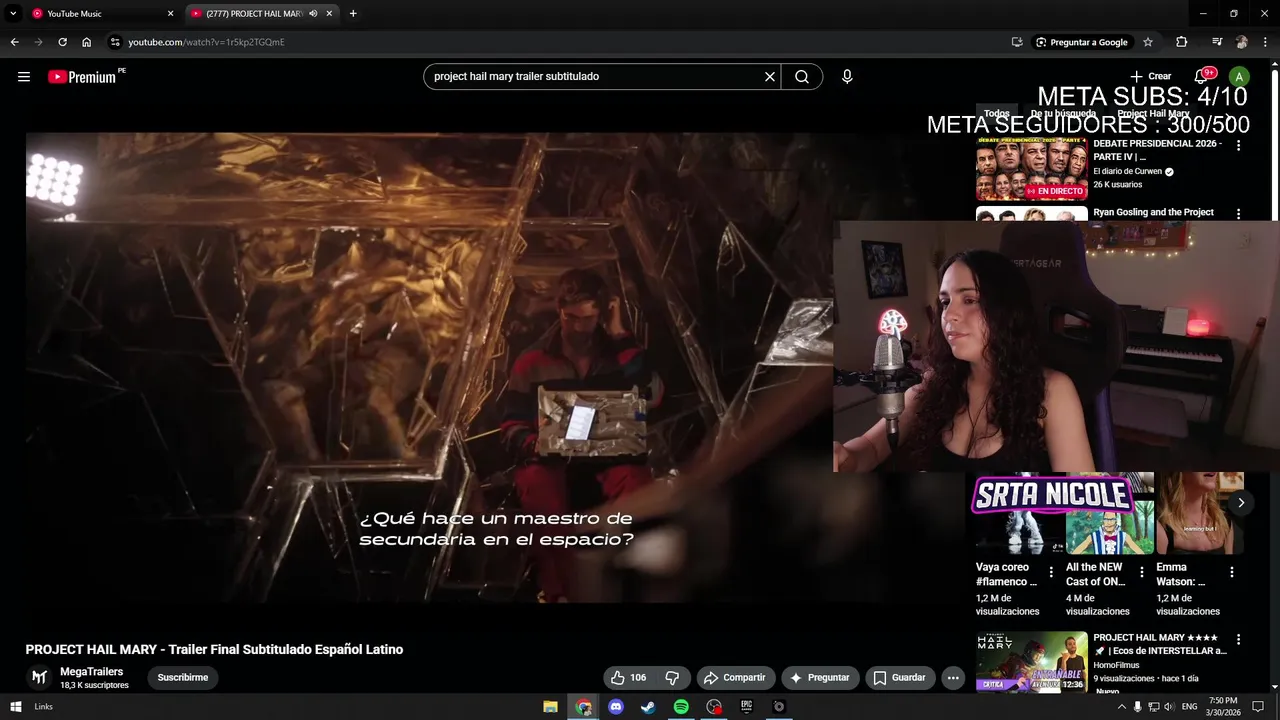
Task: Switch to the YouTube Music tab
Action: (x=100, y=14)
